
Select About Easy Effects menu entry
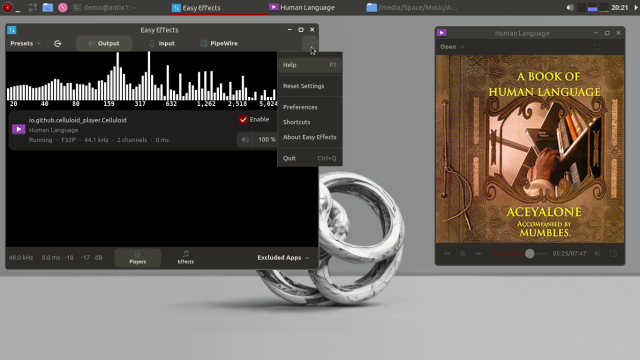pyautogui.click(x=309, y=137)
